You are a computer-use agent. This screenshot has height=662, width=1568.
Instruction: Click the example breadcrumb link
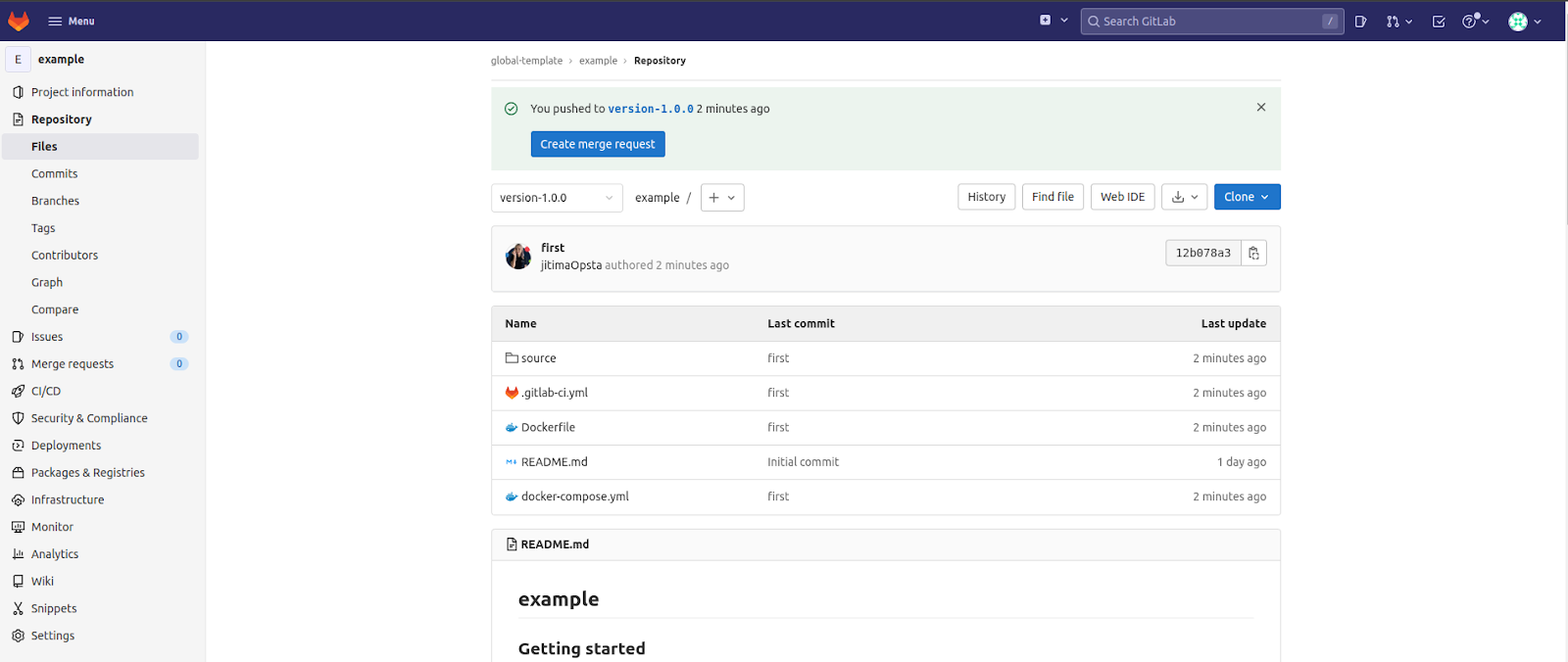598,61
